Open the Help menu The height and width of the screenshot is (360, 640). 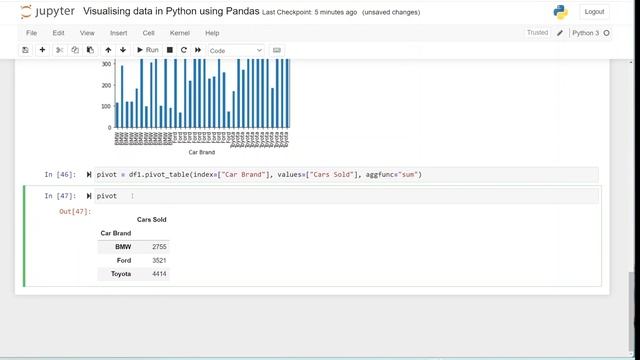pyautogui.click(x=212, y=33)
